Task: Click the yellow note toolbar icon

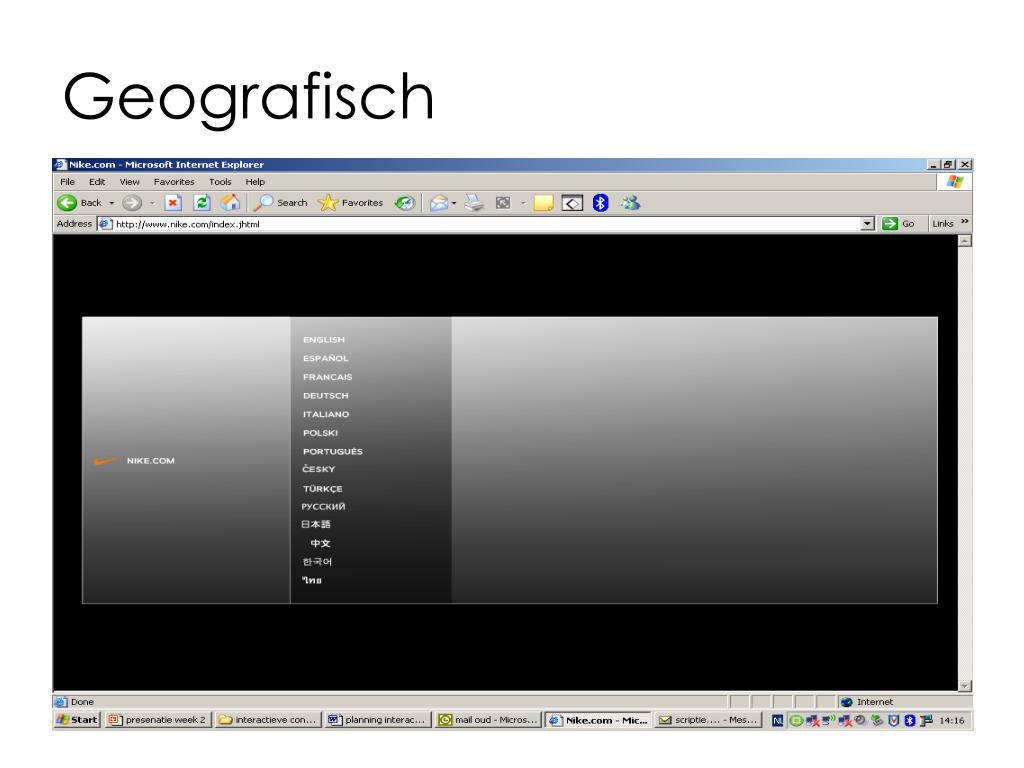Action: (x=543, y=203)
